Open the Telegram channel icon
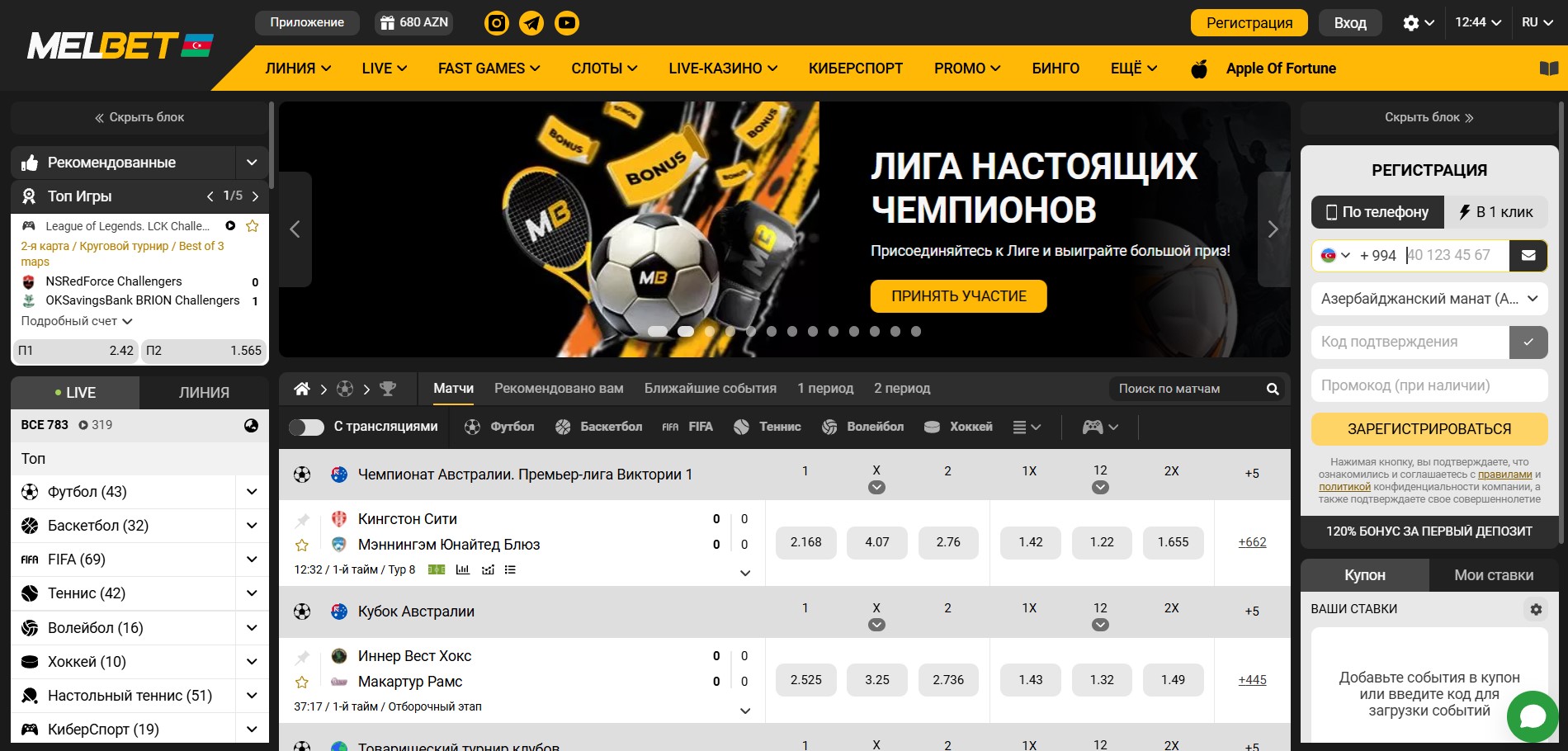Image resolution: width=1568 pixels, height=751 pixels. pos(531,22)
